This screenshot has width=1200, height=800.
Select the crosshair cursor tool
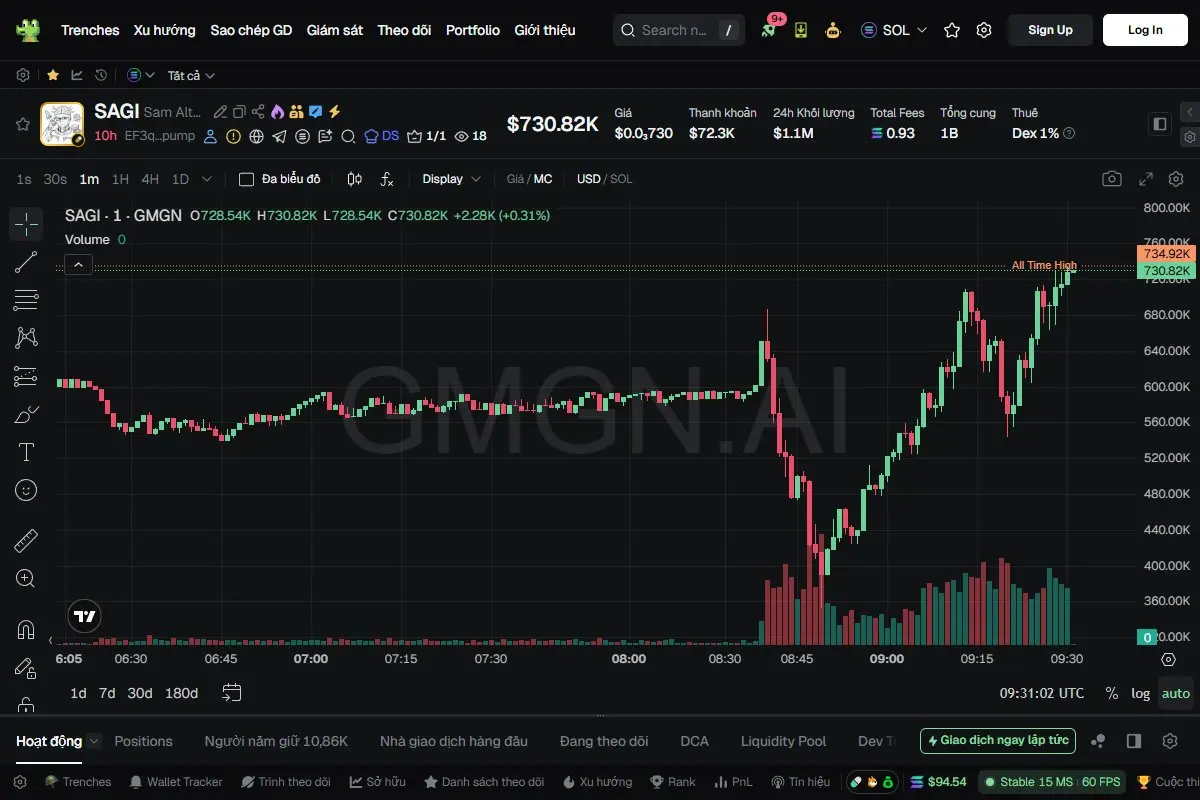(26, 224)
